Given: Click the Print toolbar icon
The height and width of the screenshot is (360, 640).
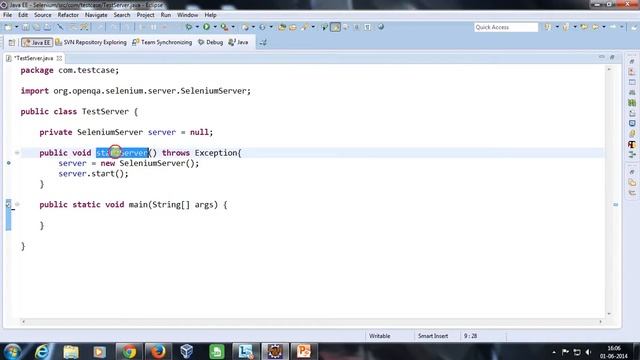Looking at the screenshot, I should pyautogui.click(x=48, y=27).
